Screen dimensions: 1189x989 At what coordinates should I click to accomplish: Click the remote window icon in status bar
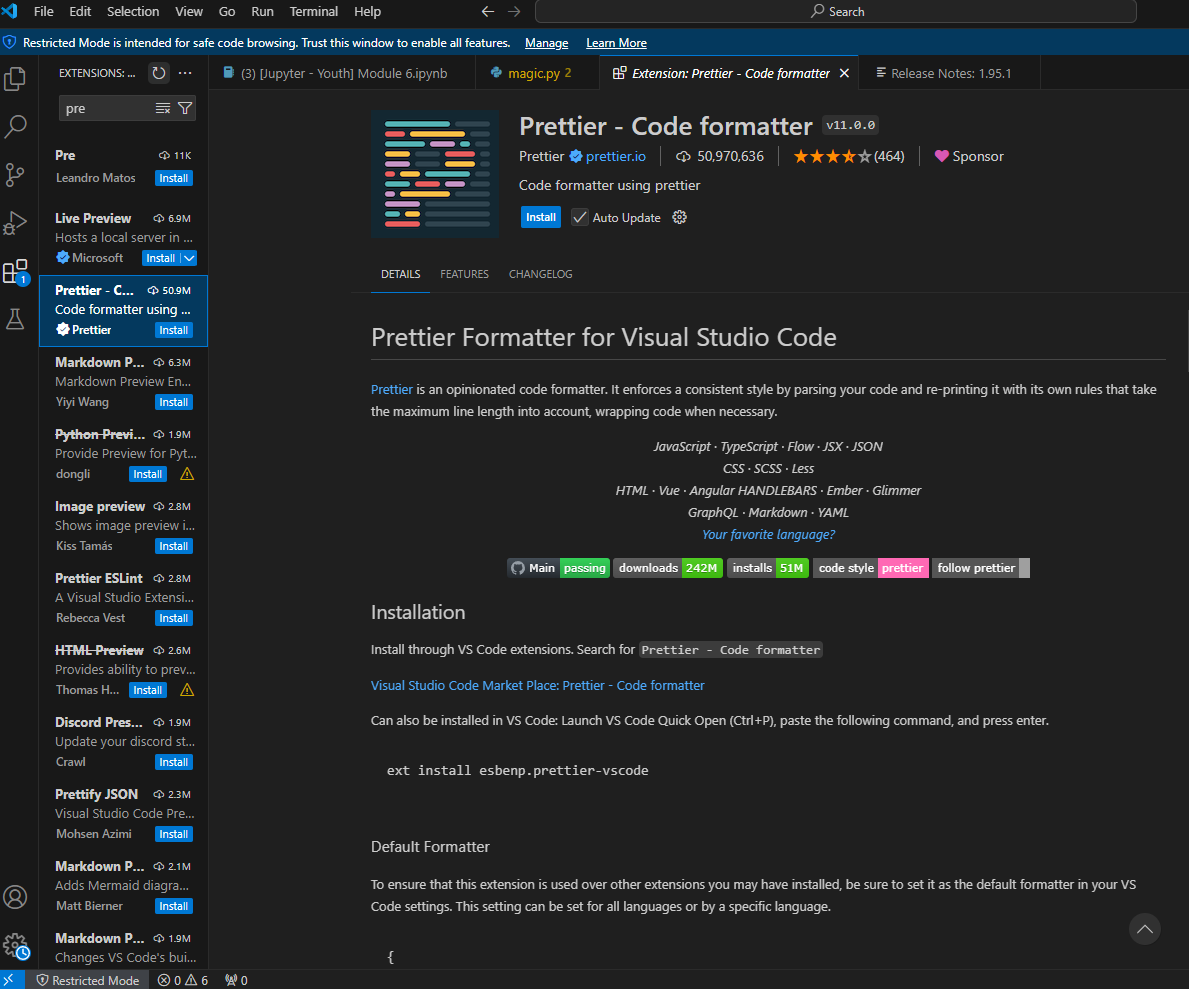pos(11,979)
